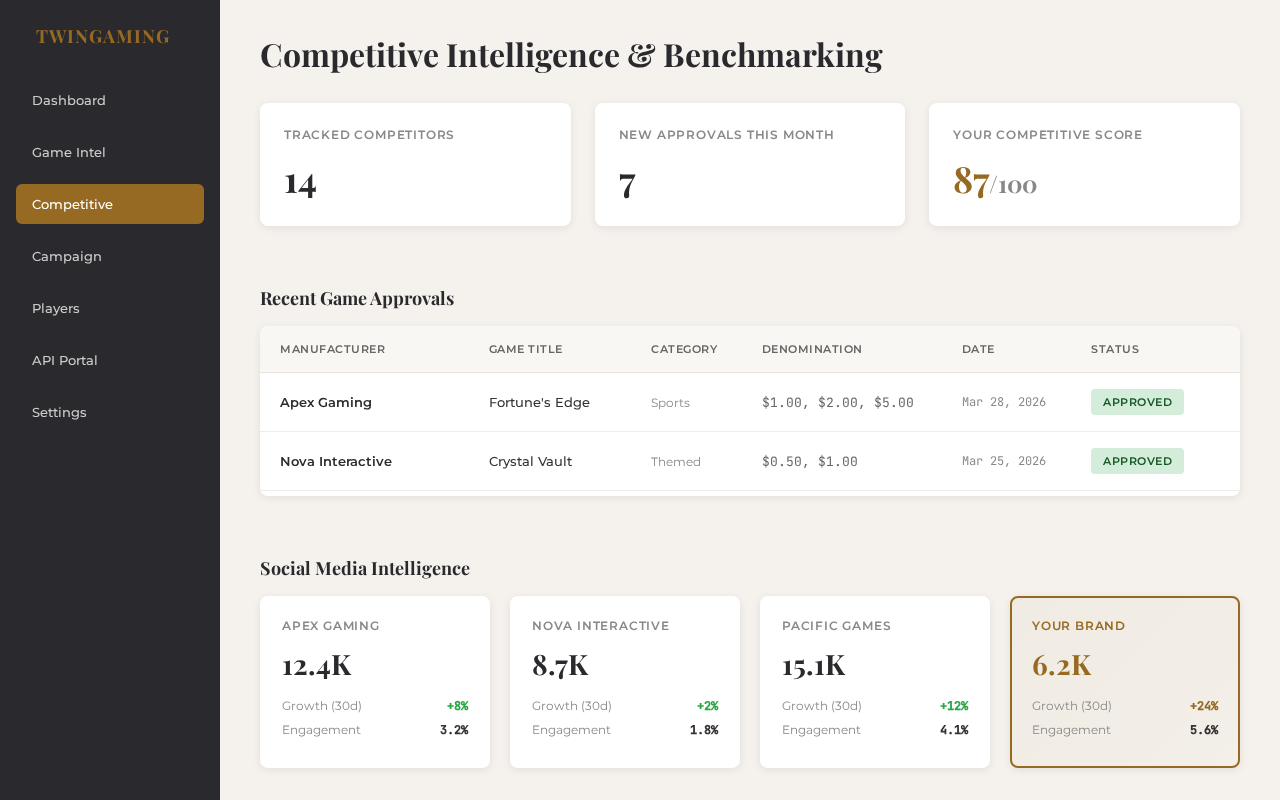
Task: Open the Campaign section
Action: [66, 256]
